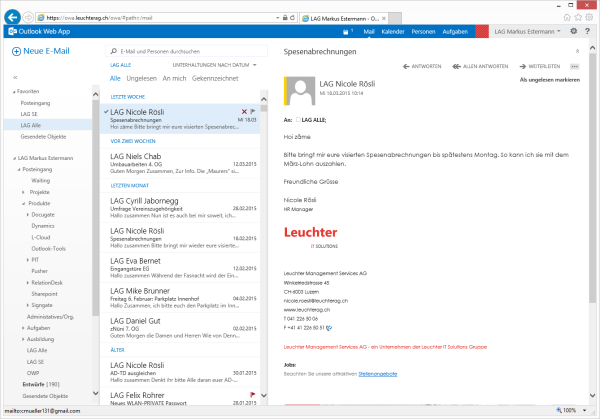Click reading pane scrollbar thumb
Image resolution: width=600 pixels, height=419 pixels.
[x=592, y=178]
